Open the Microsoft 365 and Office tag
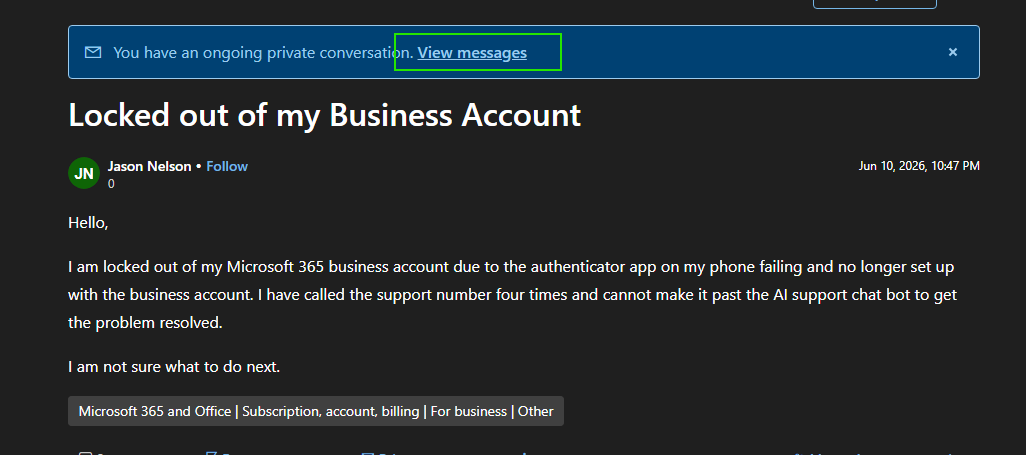The width and height of the screenshot is (1026, 455). click(x=315, y=411)
